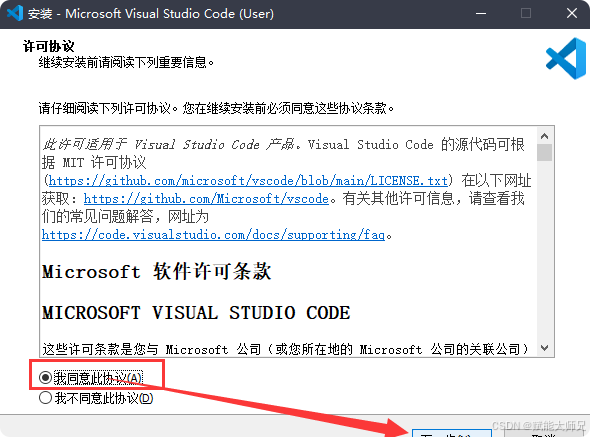The image size is (590, 437).
Task: Click "继续安装前请阅读下列重要信息。" text
Action: pyautogui.click(x=126, y=62)
